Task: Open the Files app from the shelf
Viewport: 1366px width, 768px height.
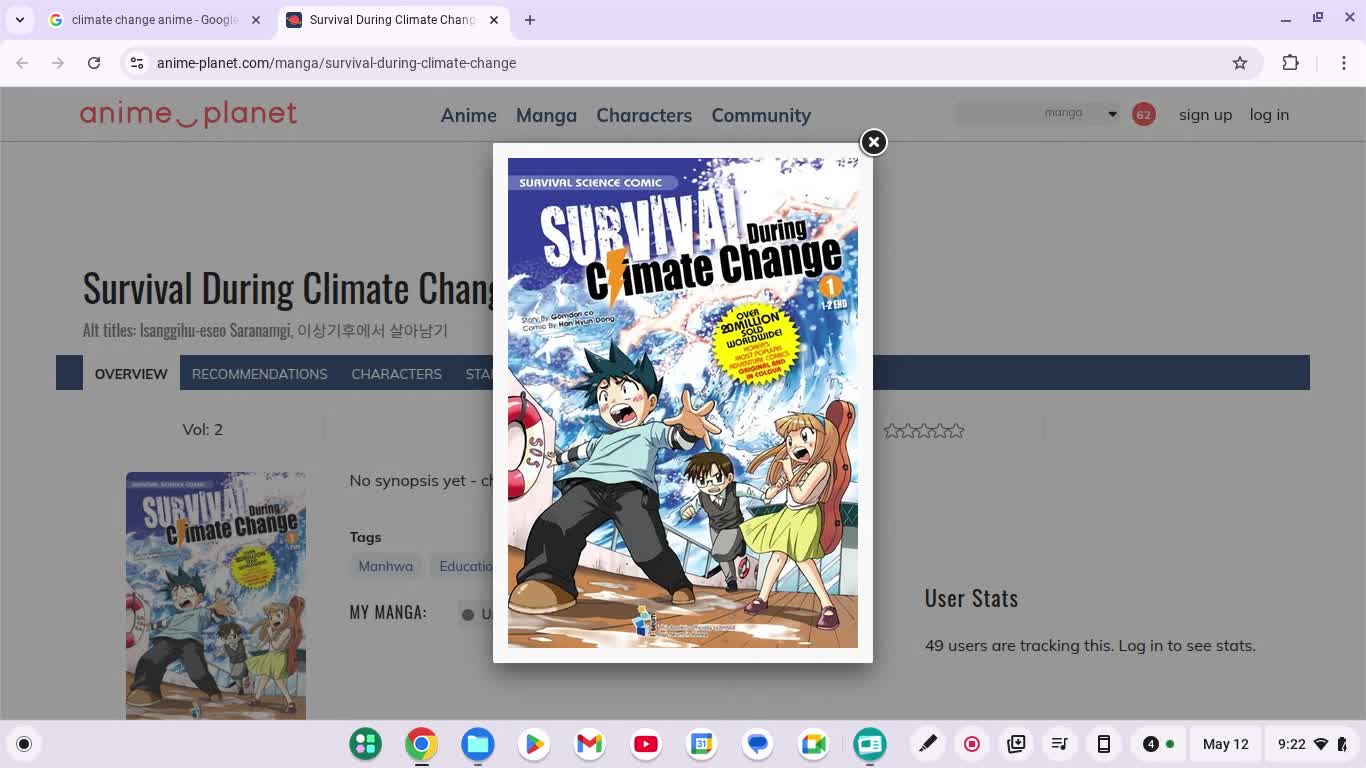Action: 478,744
